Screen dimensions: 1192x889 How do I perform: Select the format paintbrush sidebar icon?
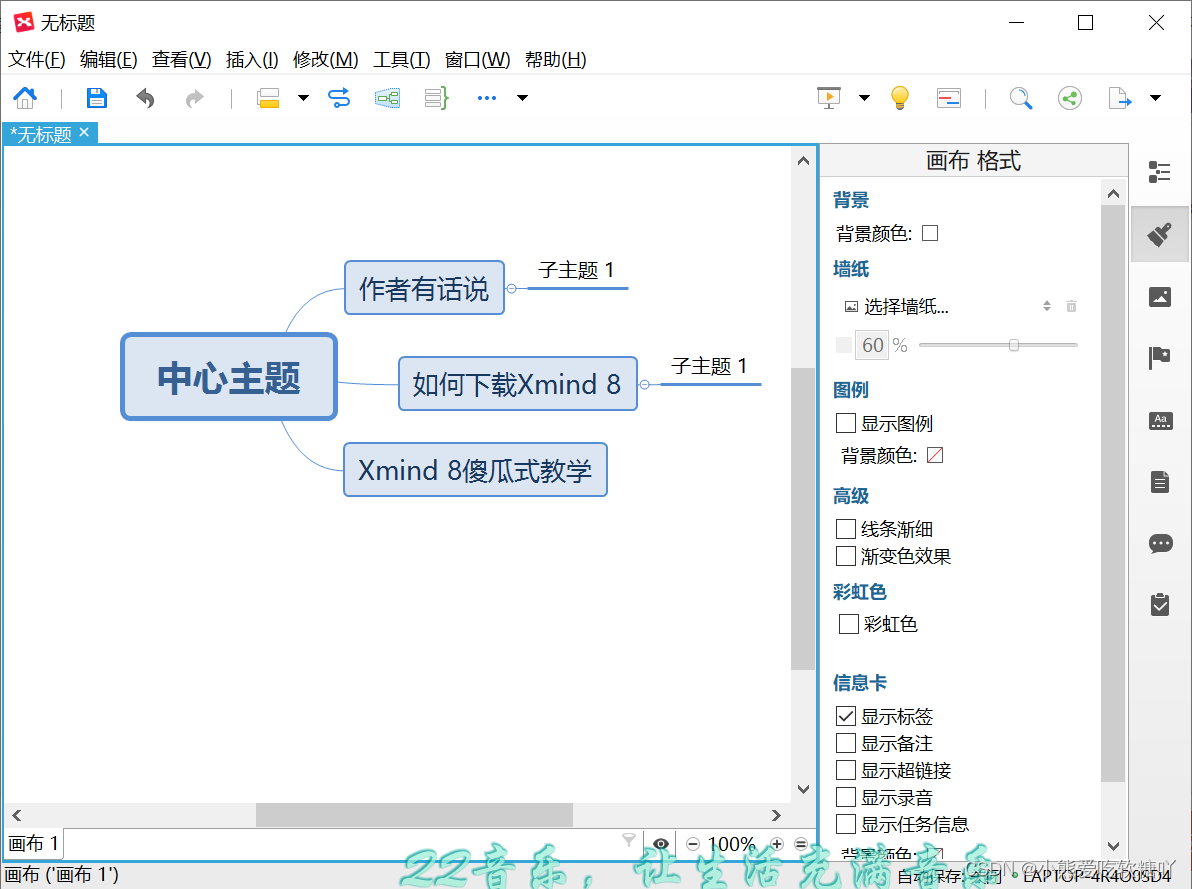click(1159, 234)
